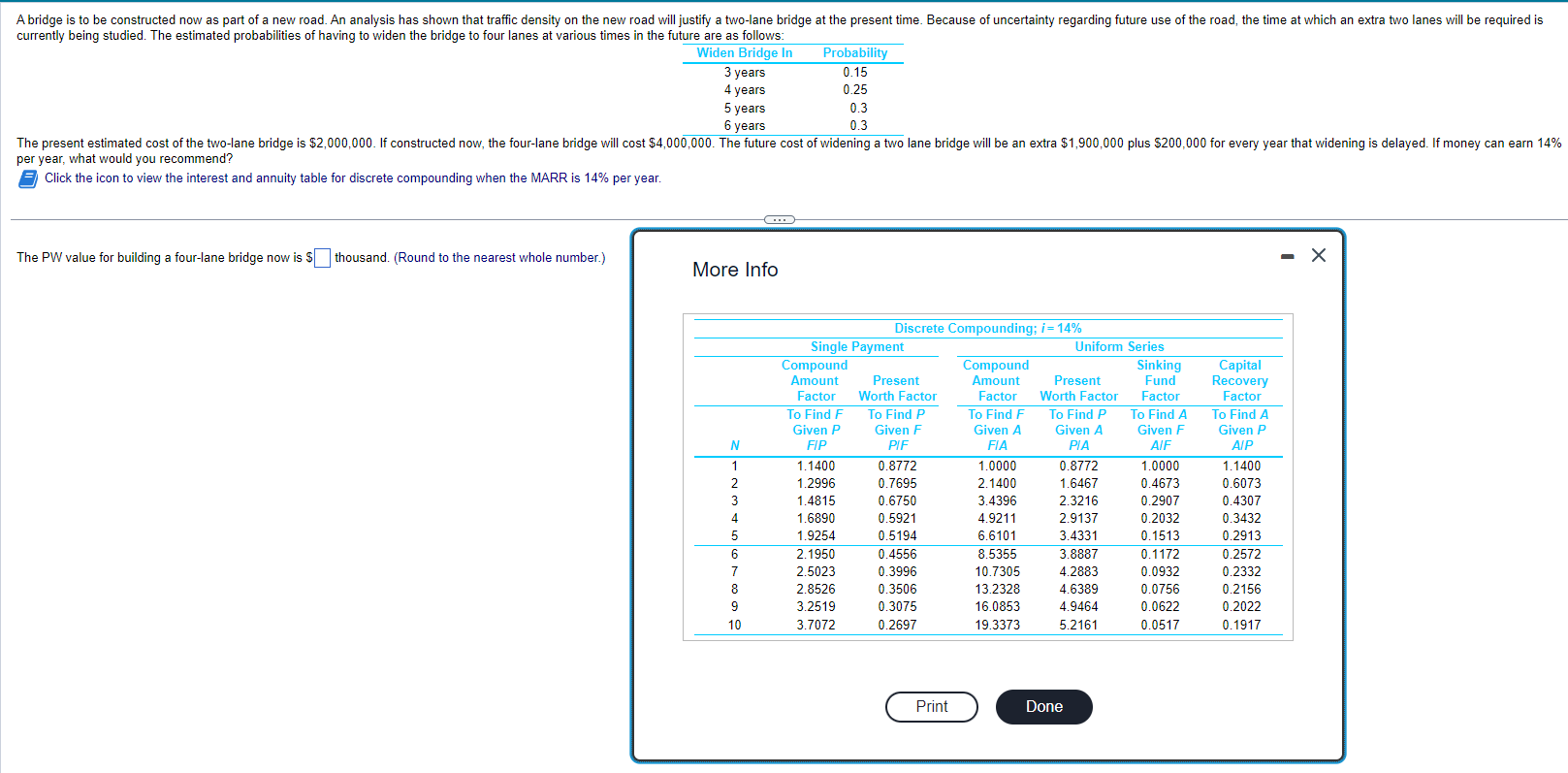The image size is (1568, 773).
Task: Click the 'Uniform Series' group header
Action: tap(1119, 347)
